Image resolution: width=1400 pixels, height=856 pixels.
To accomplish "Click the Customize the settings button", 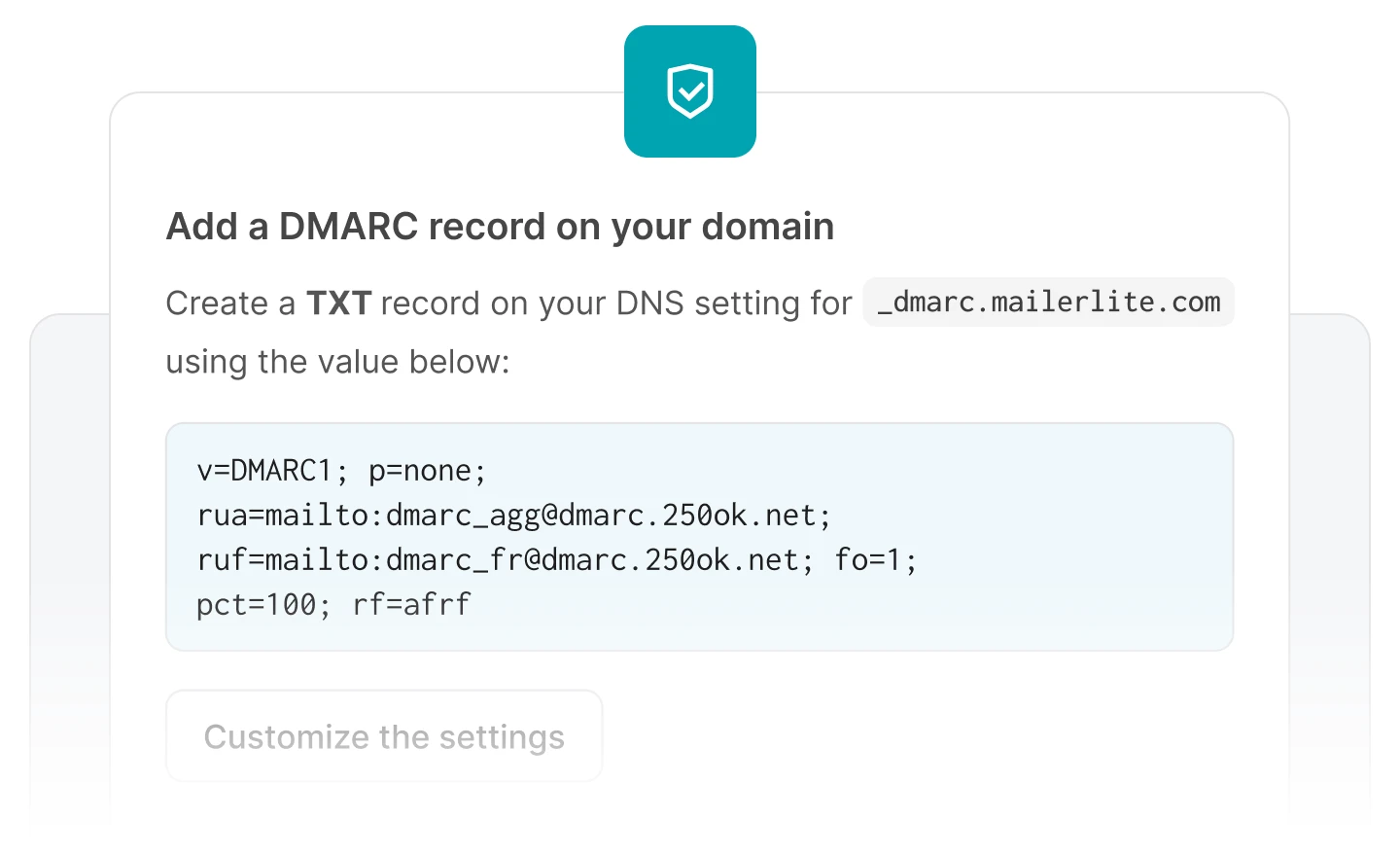I will point(384,736).
